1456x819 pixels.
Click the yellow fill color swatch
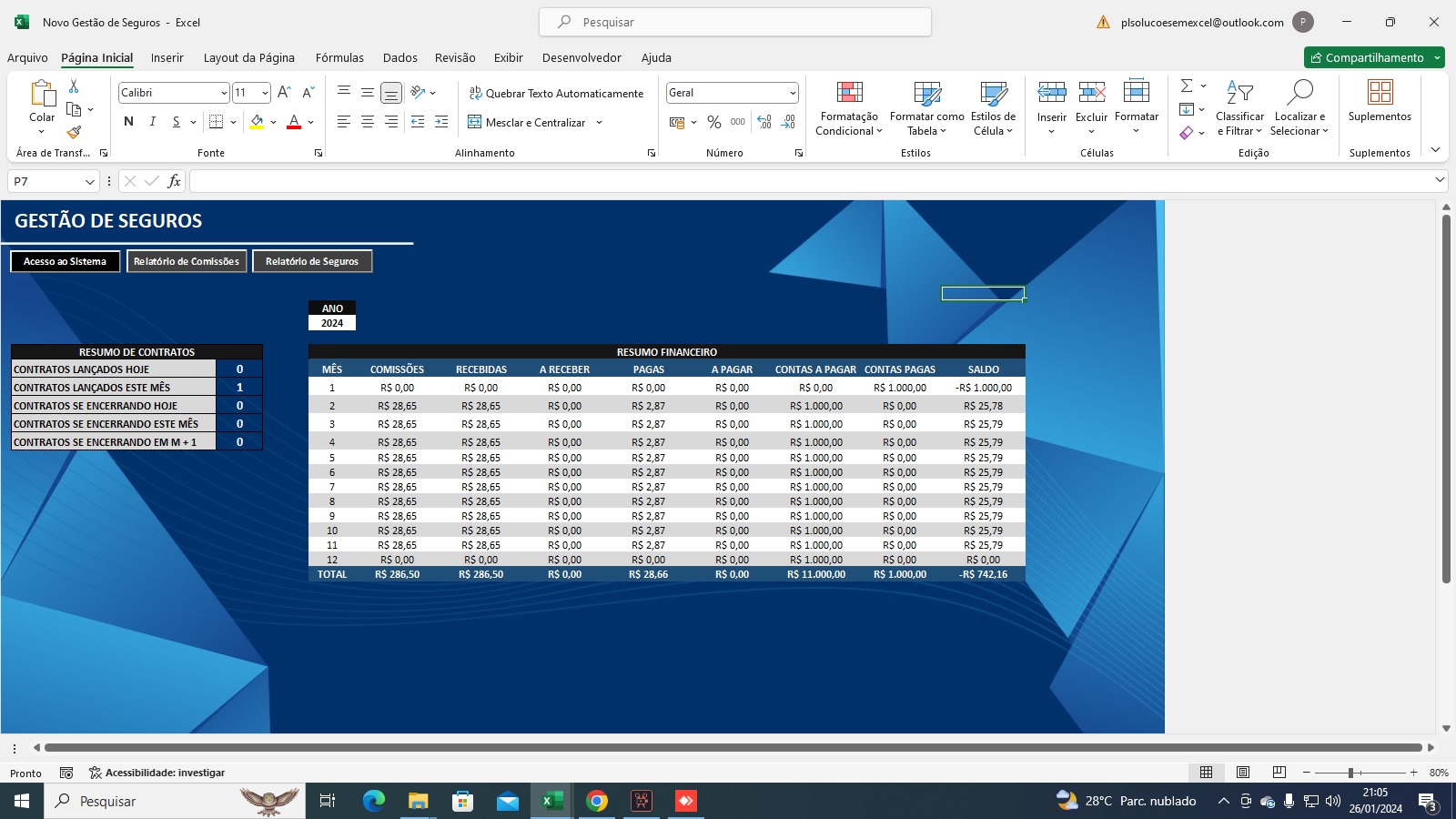click(x=257, y=122)
